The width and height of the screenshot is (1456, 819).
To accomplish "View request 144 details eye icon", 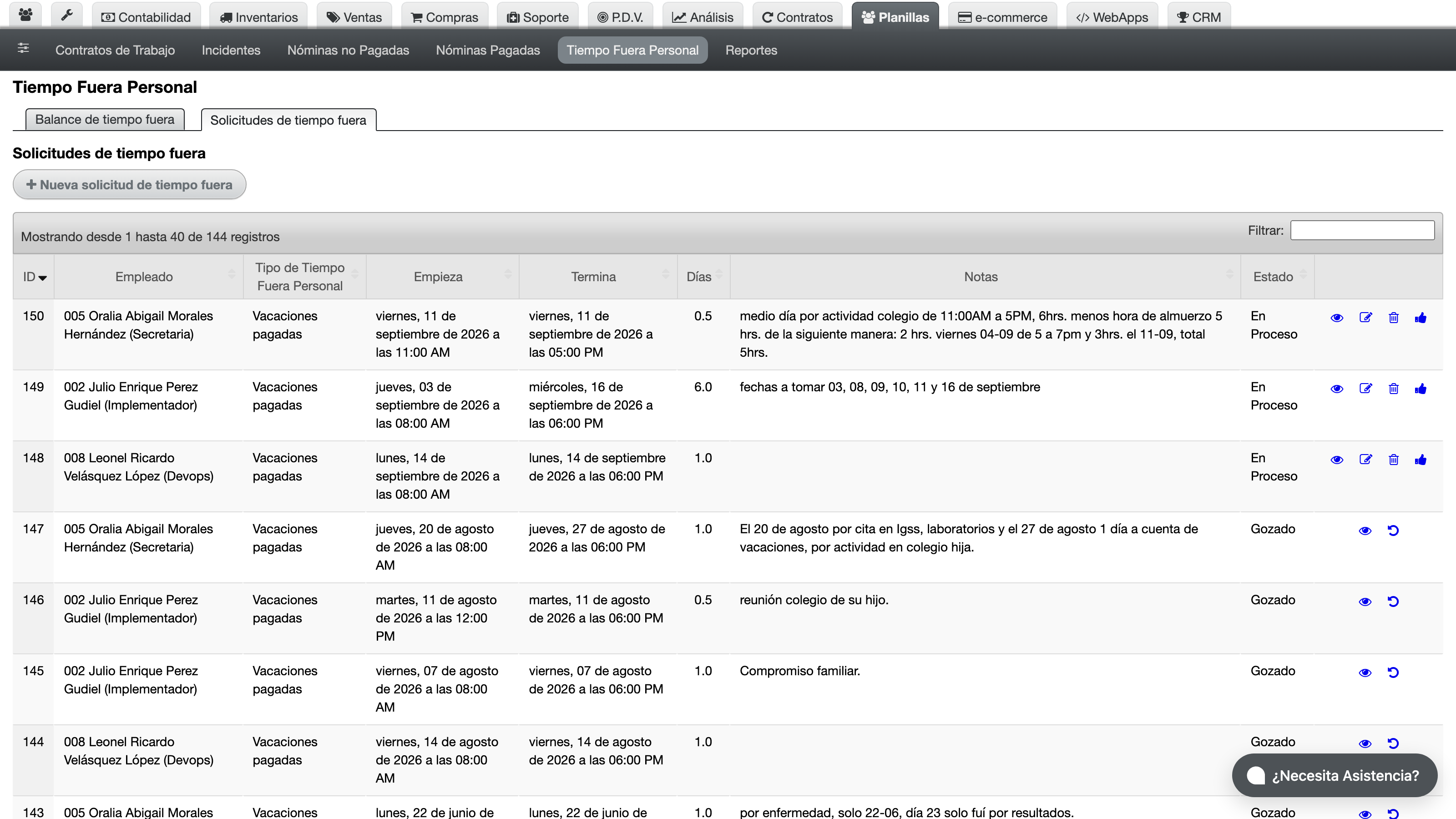I will (x=1365, y=744).
